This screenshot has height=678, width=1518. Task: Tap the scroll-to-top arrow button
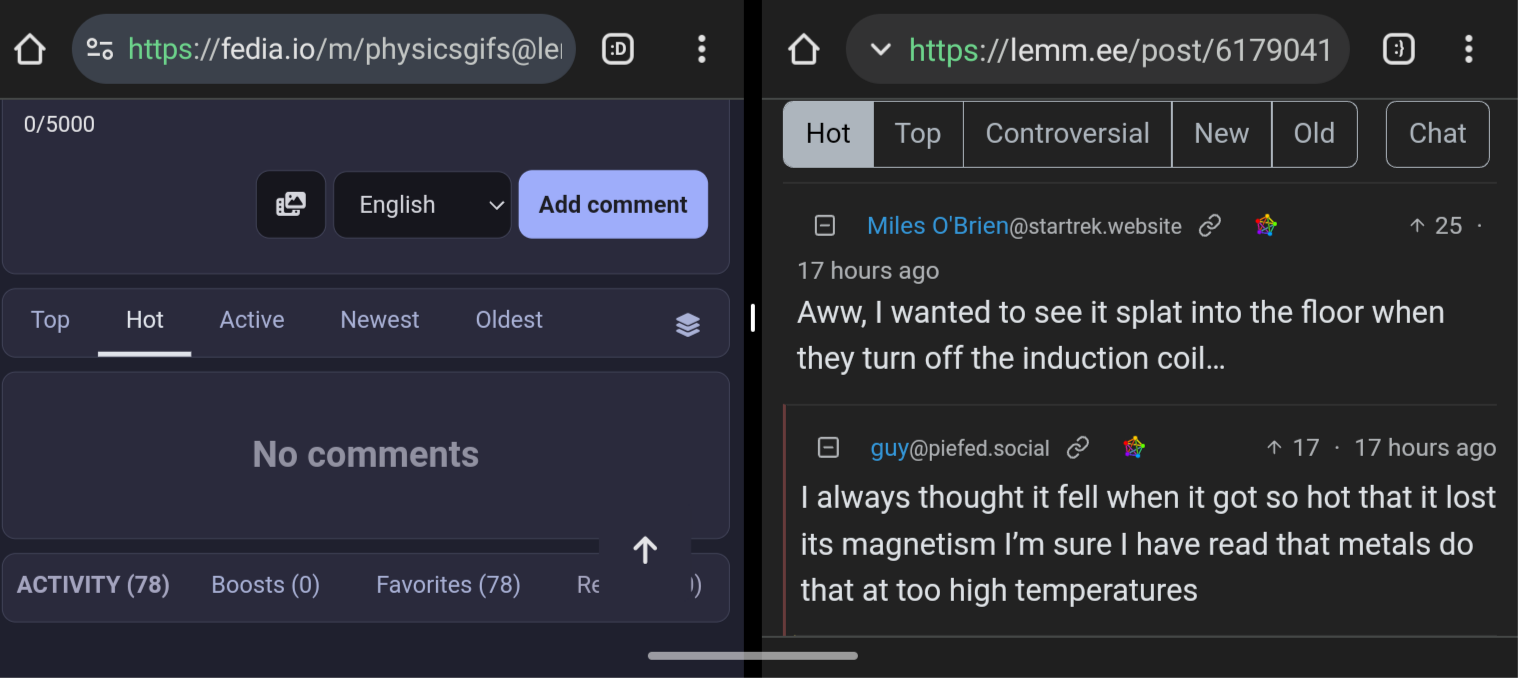[x=645, y=549]
